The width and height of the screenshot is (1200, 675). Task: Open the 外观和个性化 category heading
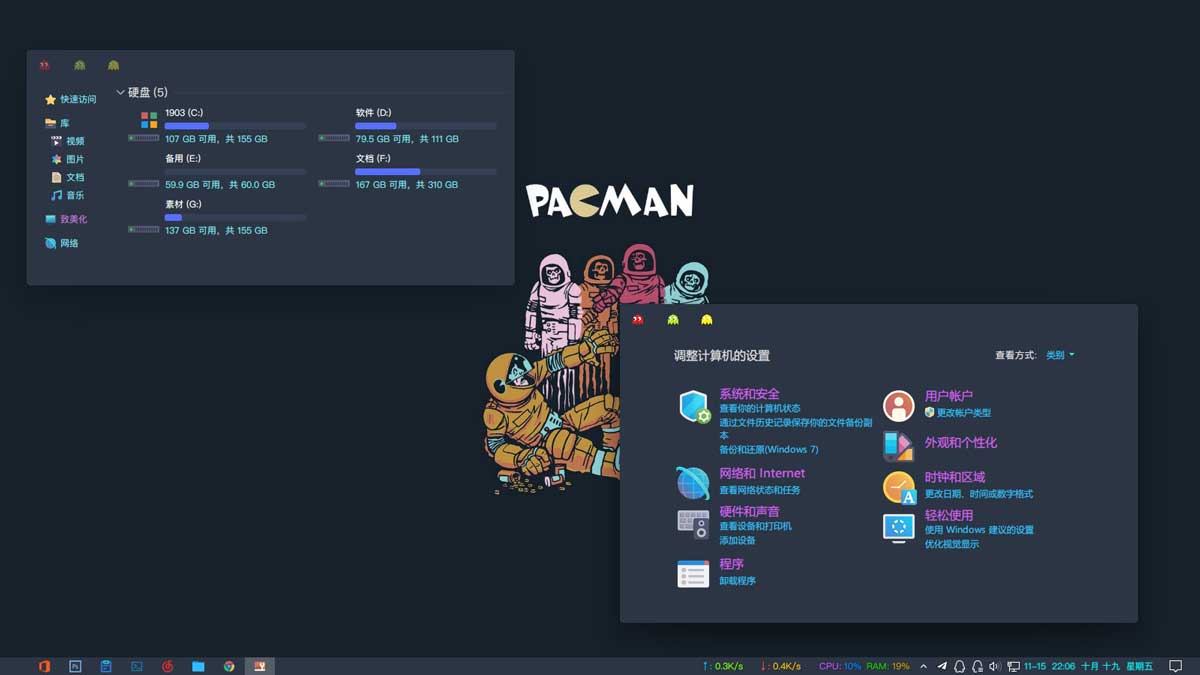[960, 443]
